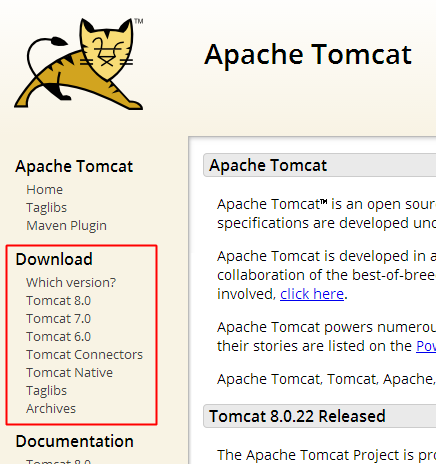Open the Archives link
This screenshot has width=436, height=464.
pos(51,408)
